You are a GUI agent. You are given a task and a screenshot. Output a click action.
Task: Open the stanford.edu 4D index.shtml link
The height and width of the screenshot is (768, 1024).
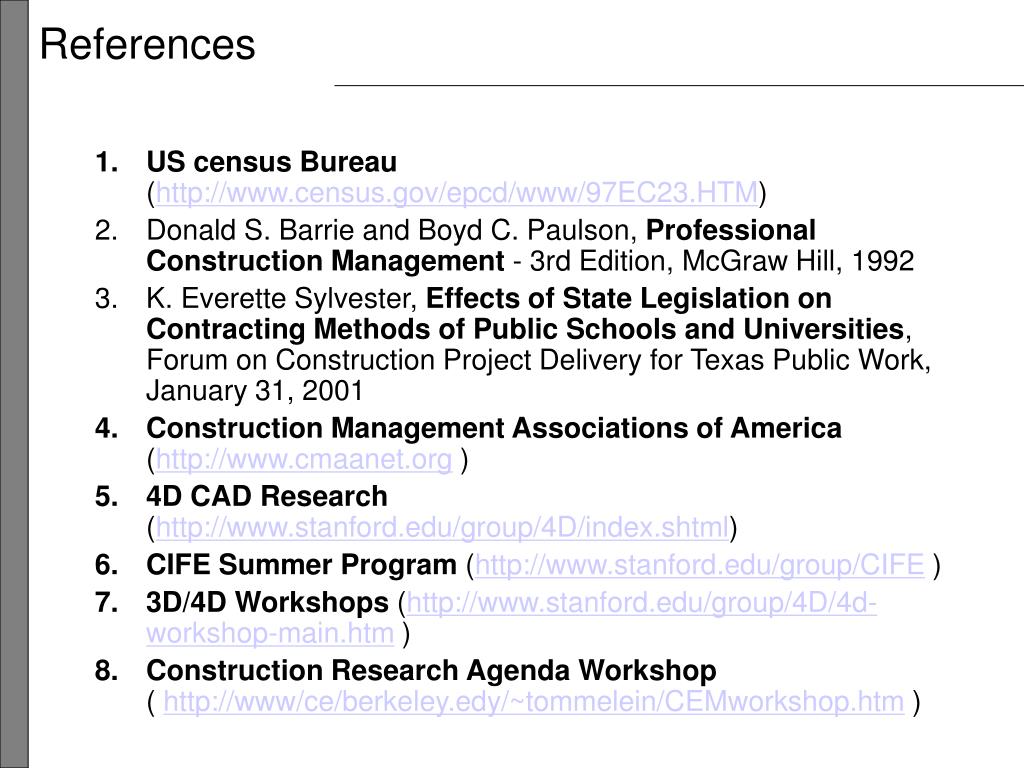pos(442,528)
